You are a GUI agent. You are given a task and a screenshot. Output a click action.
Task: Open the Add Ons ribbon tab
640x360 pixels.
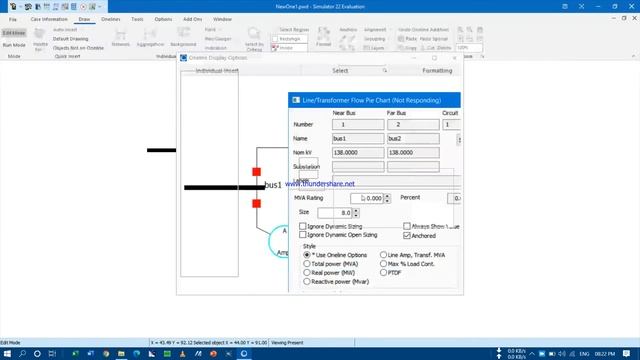point(192,19)
